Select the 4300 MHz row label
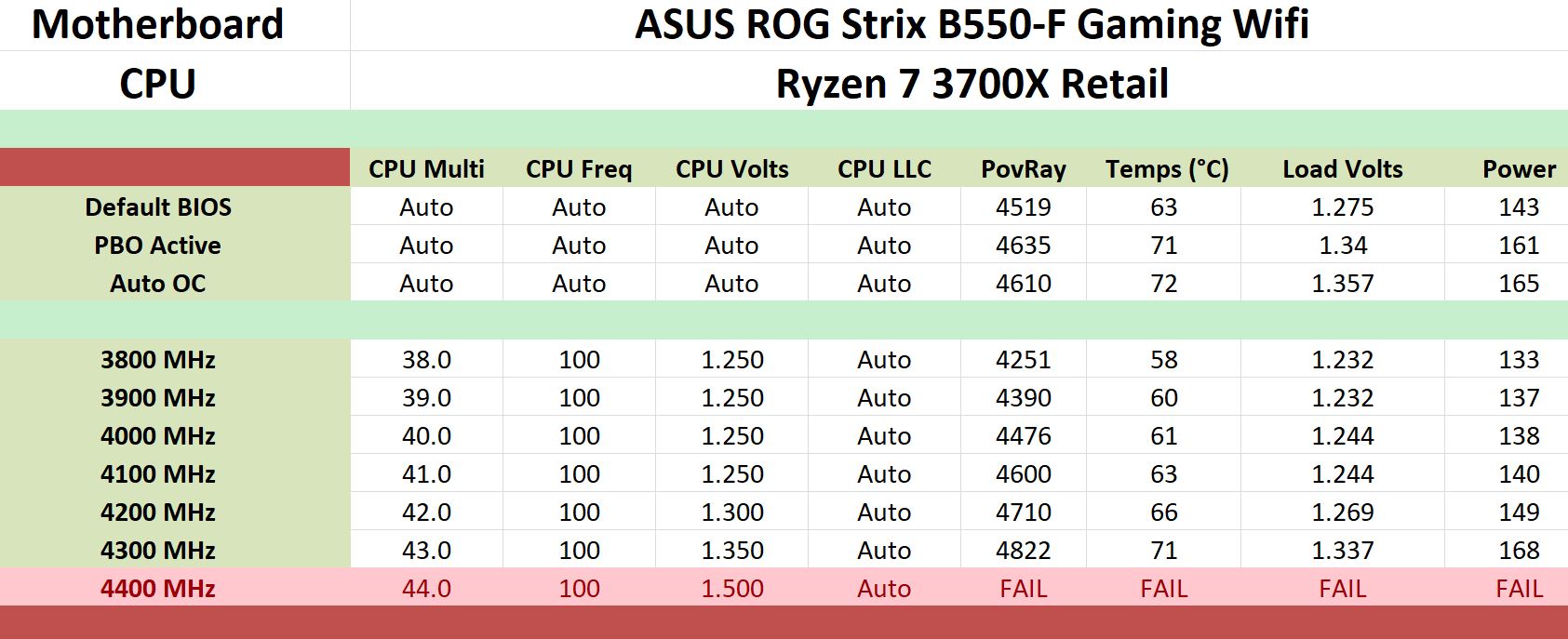Image resolution: width=1568 pixels, height=639 pixels. tap(158, 551)
